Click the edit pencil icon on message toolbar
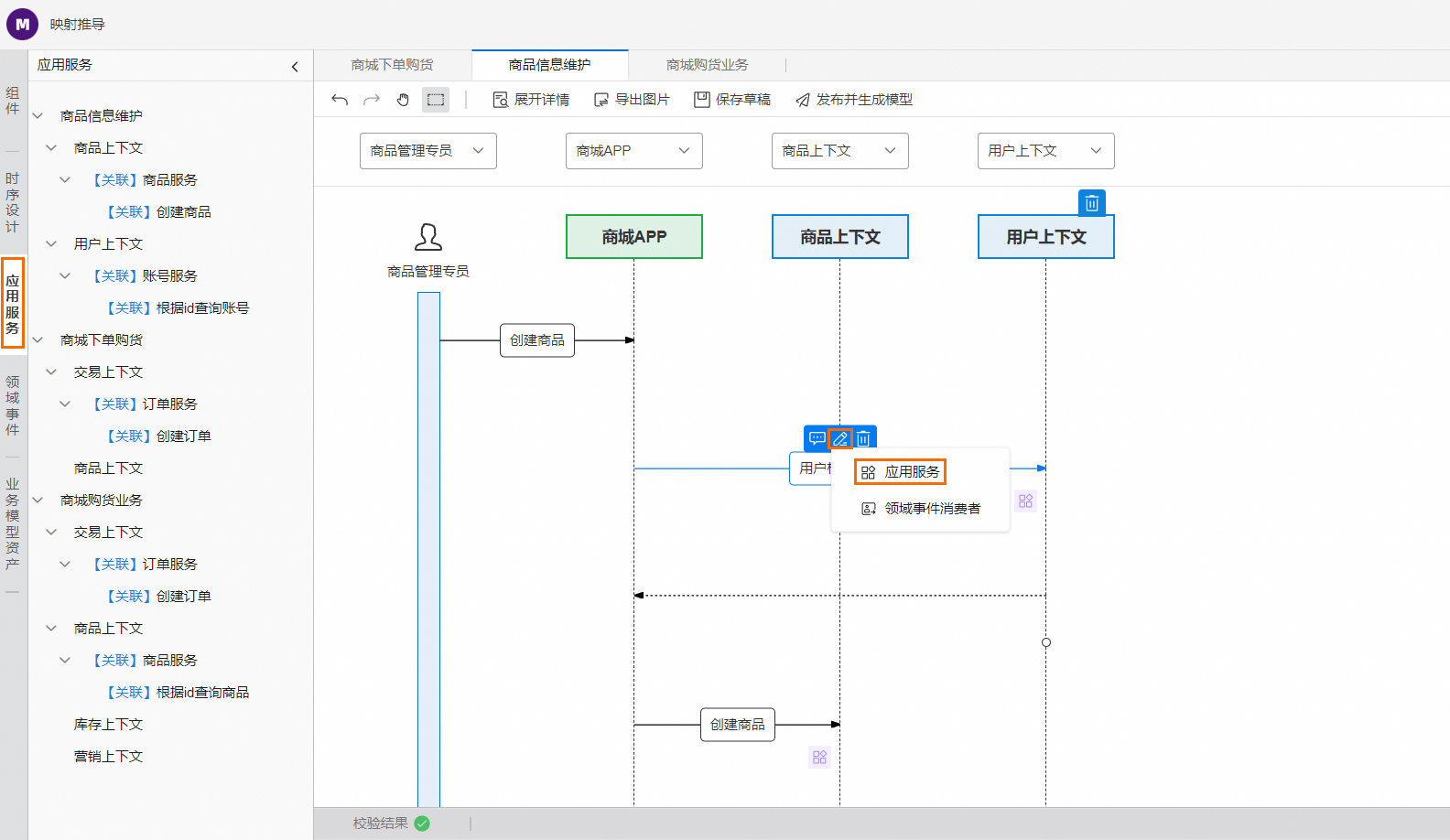This screenshot has height=840, width=1450. pyautogui.click(x=840, y=438)
